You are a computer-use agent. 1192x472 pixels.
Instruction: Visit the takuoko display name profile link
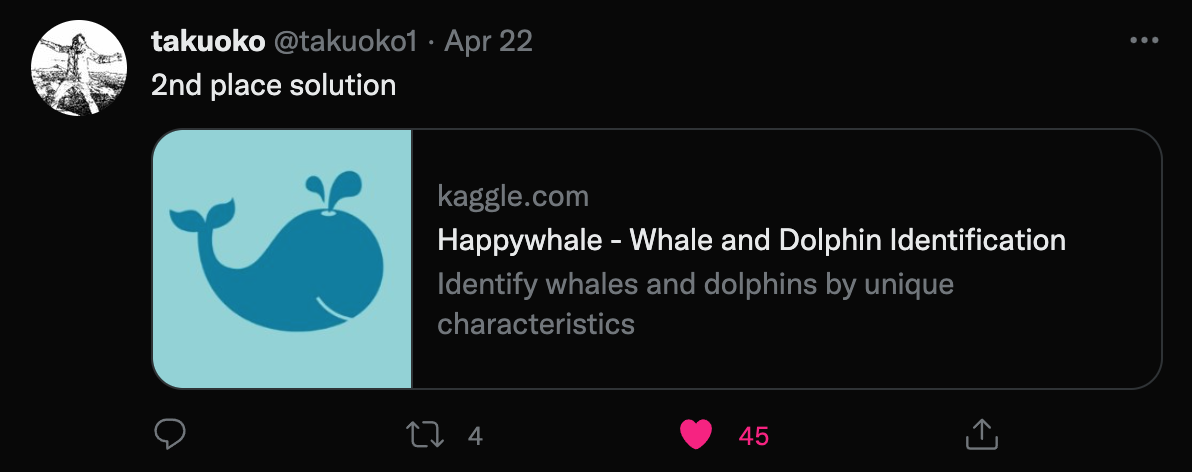coord(208,41)
